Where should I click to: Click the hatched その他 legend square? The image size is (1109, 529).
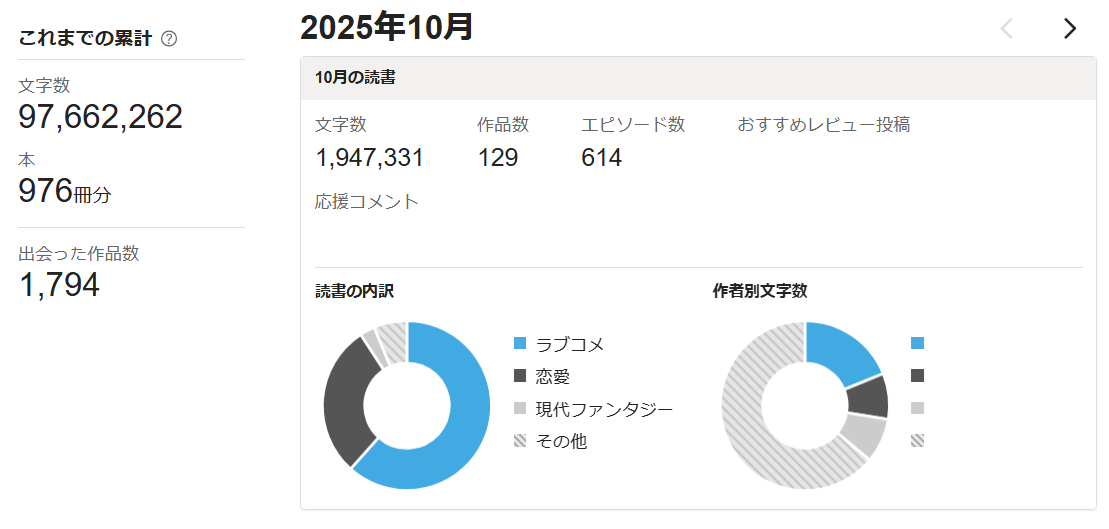click(x=520, y=440)
